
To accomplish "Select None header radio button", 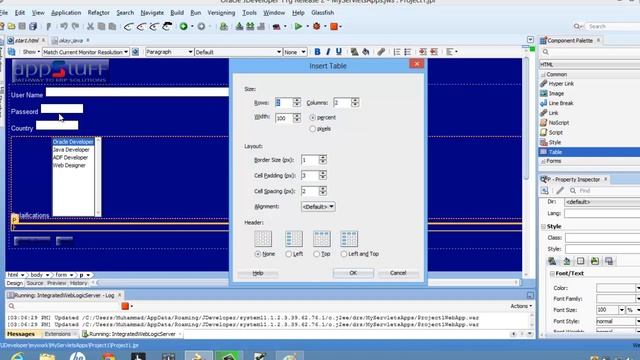I will (x=258, y=254).
